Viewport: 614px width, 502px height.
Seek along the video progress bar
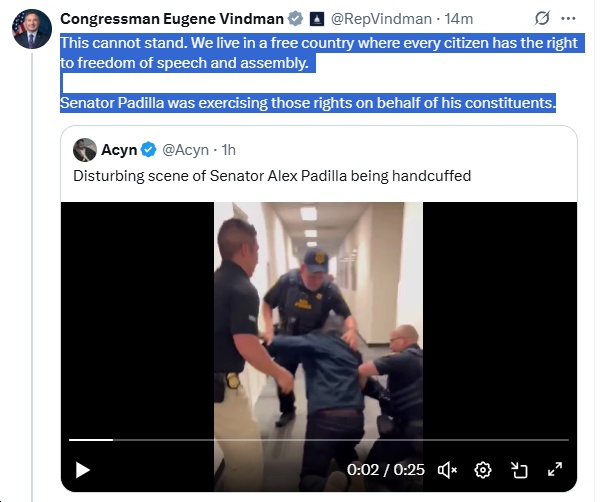point(319,440)
